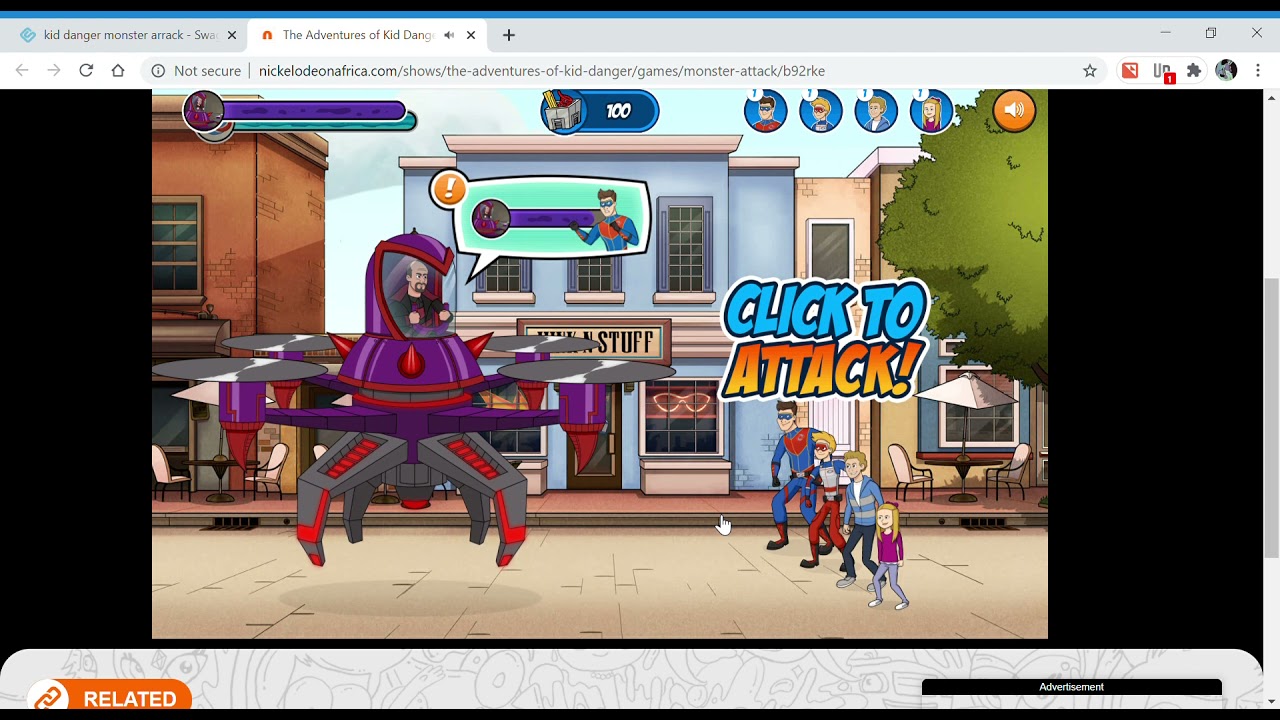Image resolution: width=1280 pixels, height=720 pixels.
Task: Open the extension with red badge 1
Action: click(x=1162, y=72)
